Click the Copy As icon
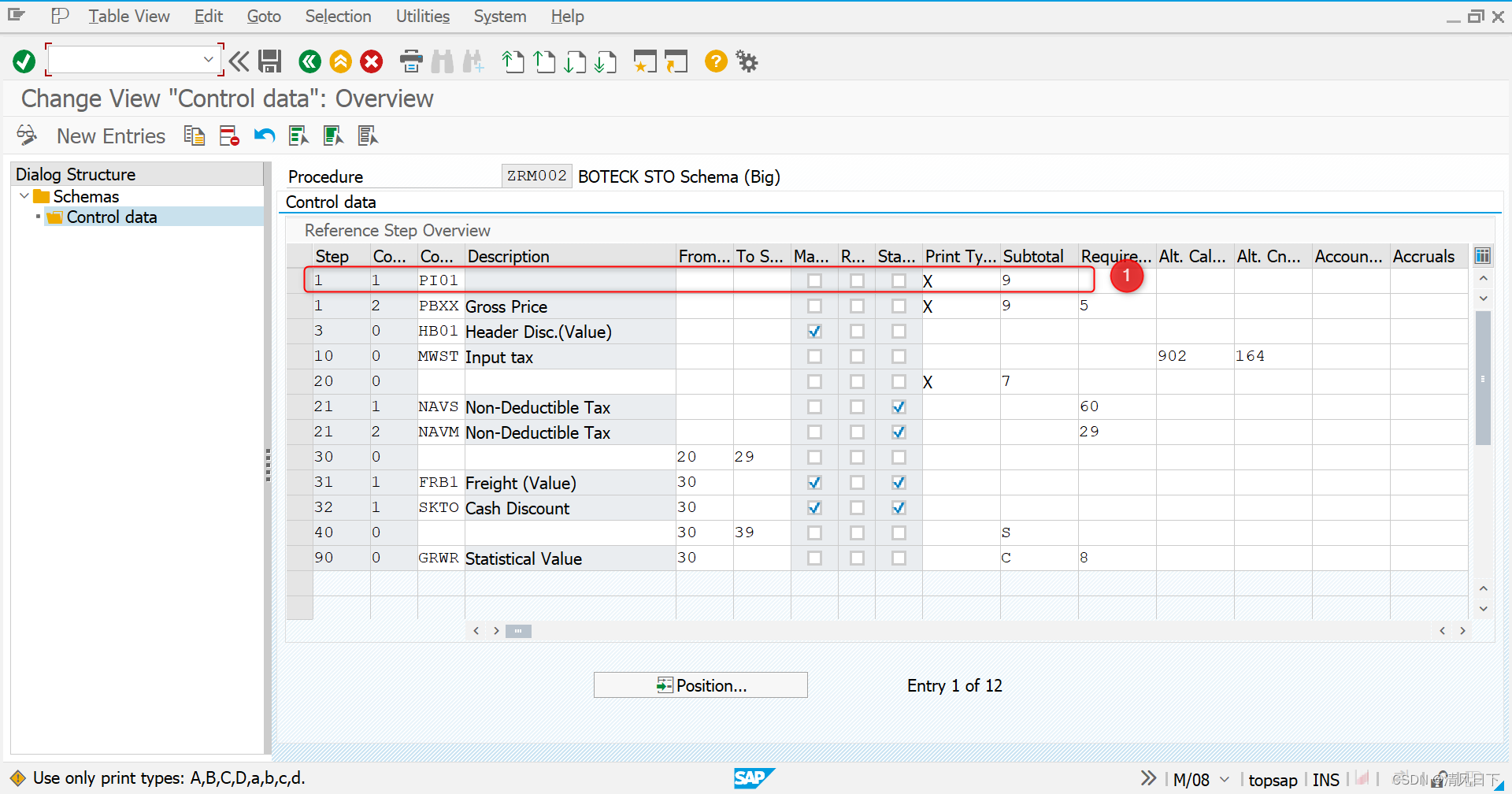Screen dimensions: 1512x794 pos(194,135)
